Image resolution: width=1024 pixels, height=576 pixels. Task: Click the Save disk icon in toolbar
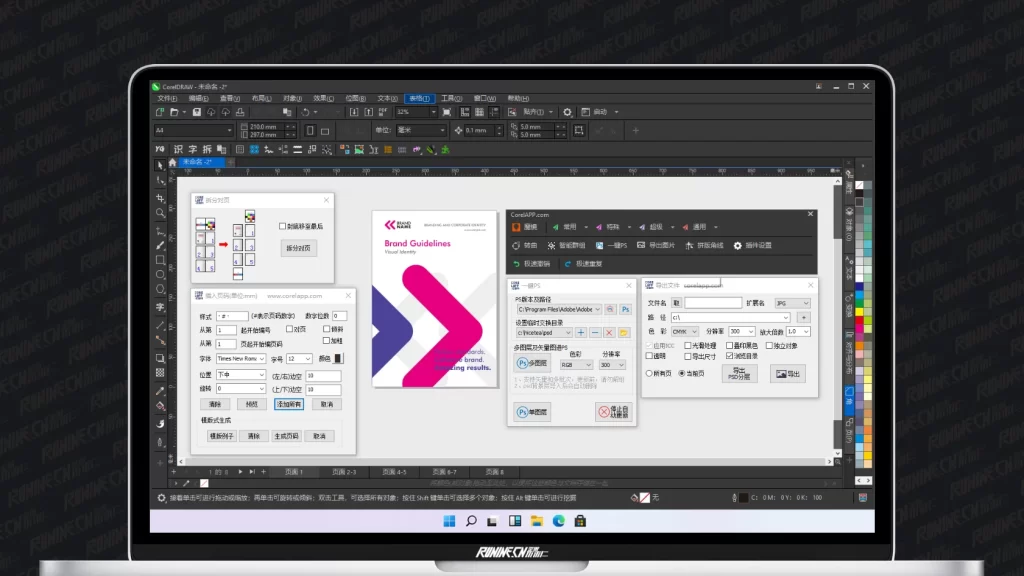click(x=197, y=112)
